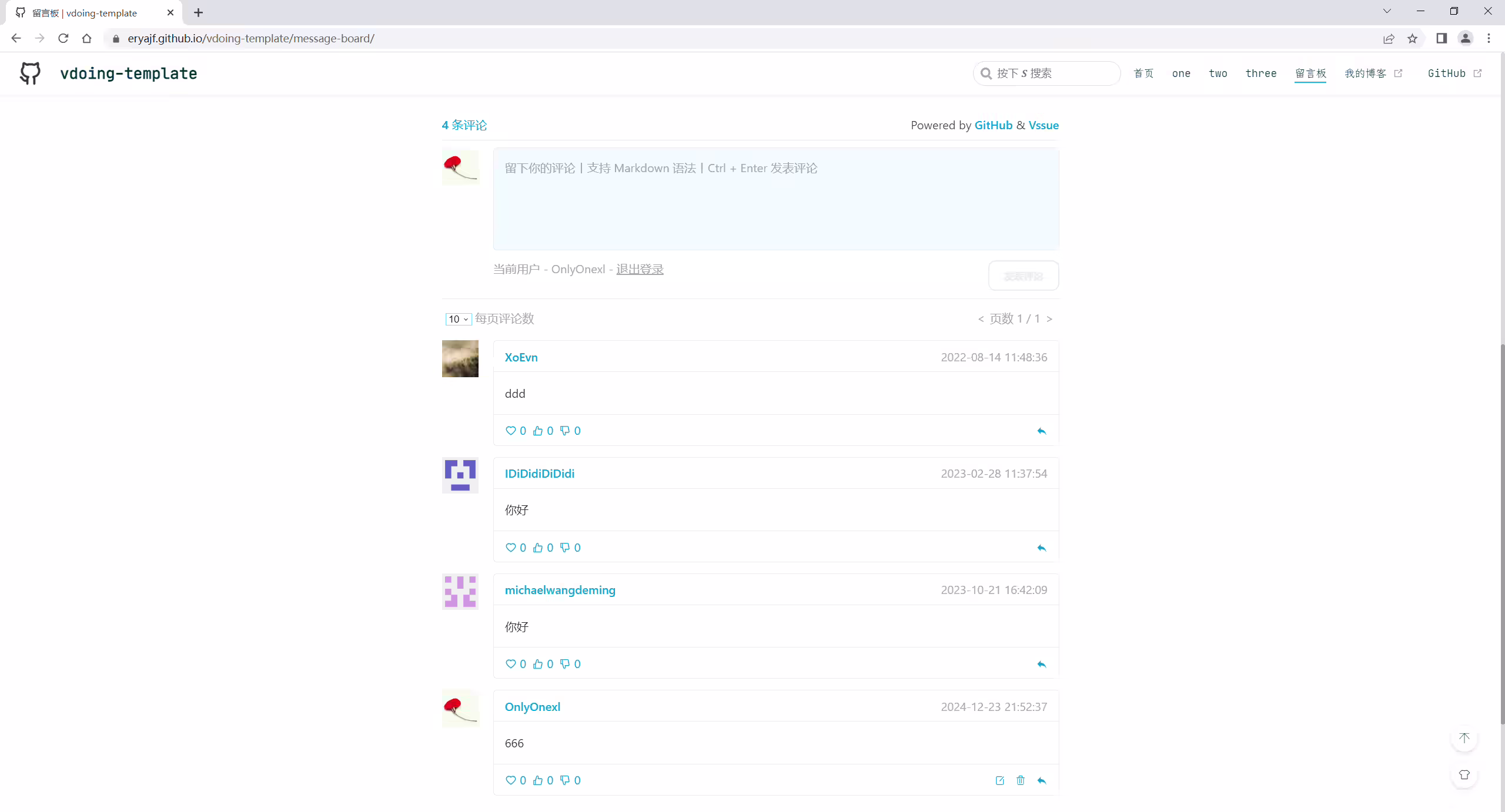The width and height of the screenshot is (1505, 812).
Task: Thumbs down OnlyOnexl's 666 comment
Action: pyautogui.click(x=565, y=780)
